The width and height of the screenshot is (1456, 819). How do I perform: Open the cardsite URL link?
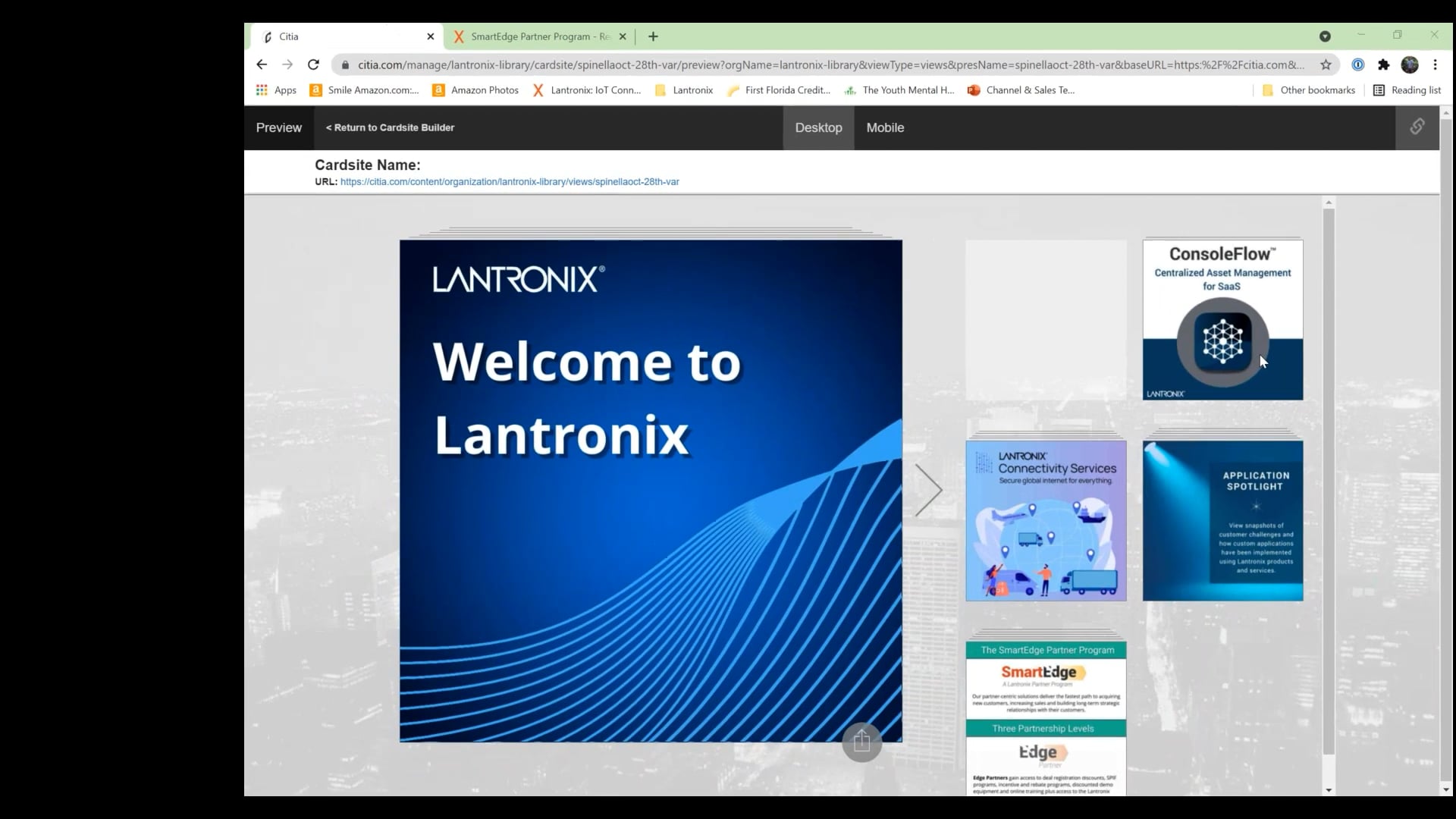pos(510,182)
